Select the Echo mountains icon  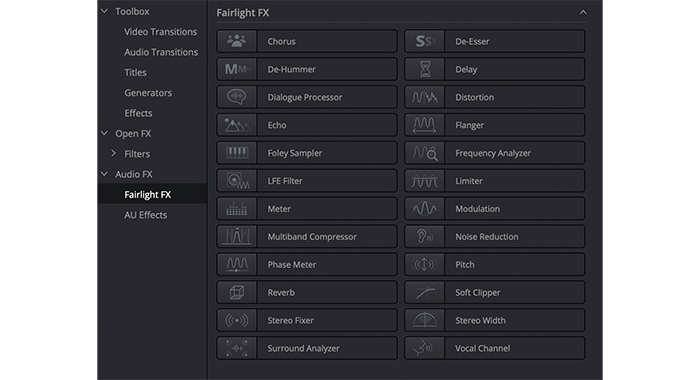point(237,125)
